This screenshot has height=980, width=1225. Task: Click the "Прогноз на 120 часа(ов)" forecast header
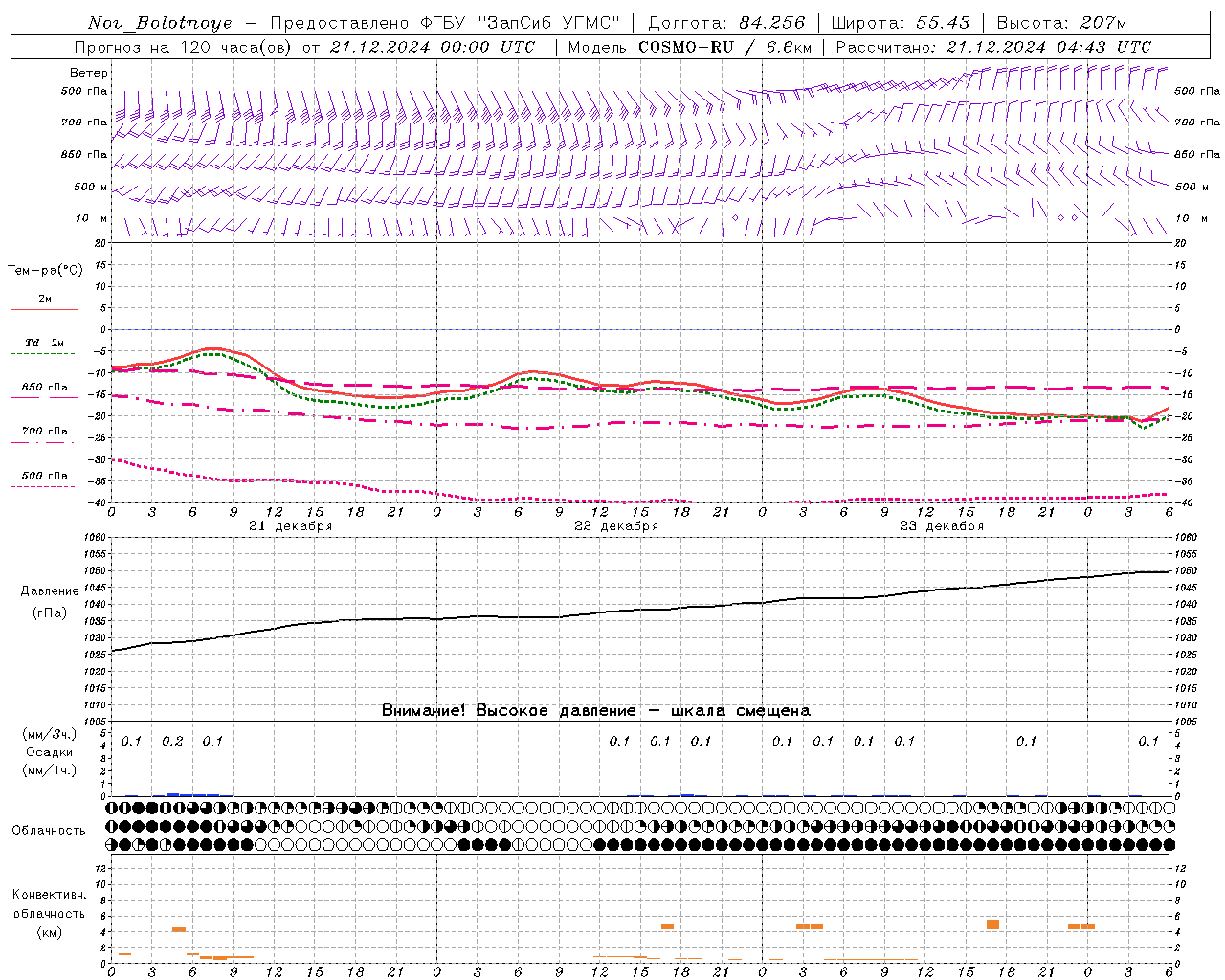[184, 47]
